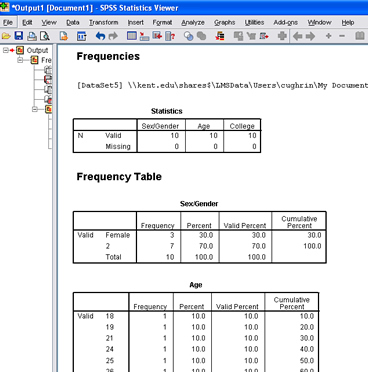Click the Create/Edit Autoscript toolbar icon

(251, 36)
